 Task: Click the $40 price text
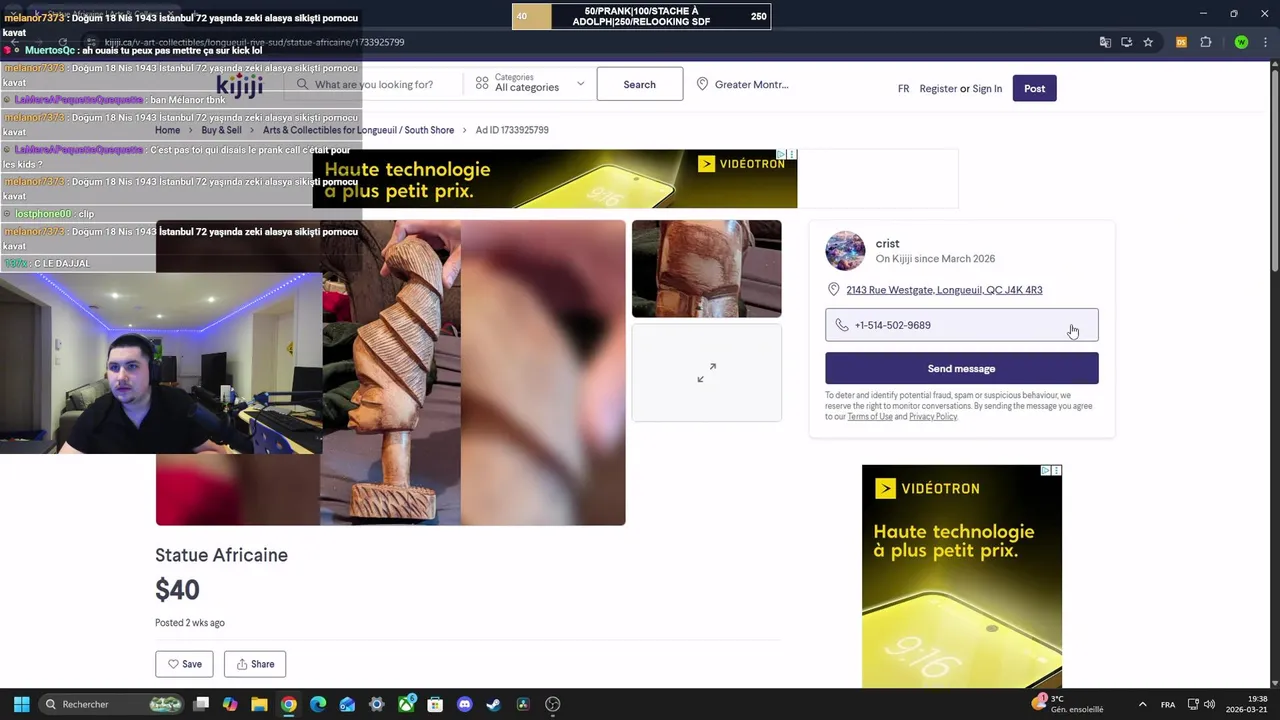177,590
